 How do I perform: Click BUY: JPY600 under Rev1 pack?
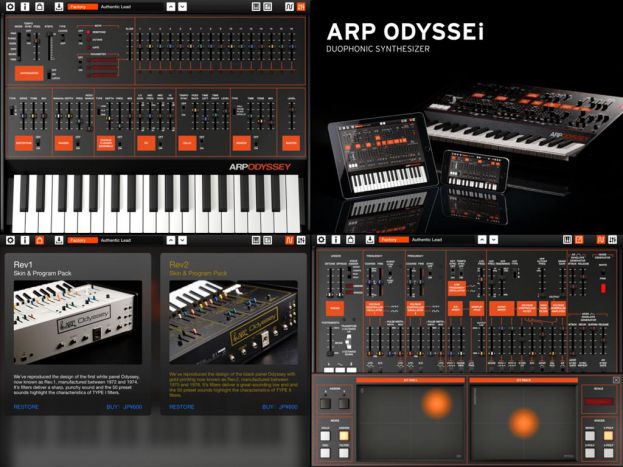[x=124, y=407]
